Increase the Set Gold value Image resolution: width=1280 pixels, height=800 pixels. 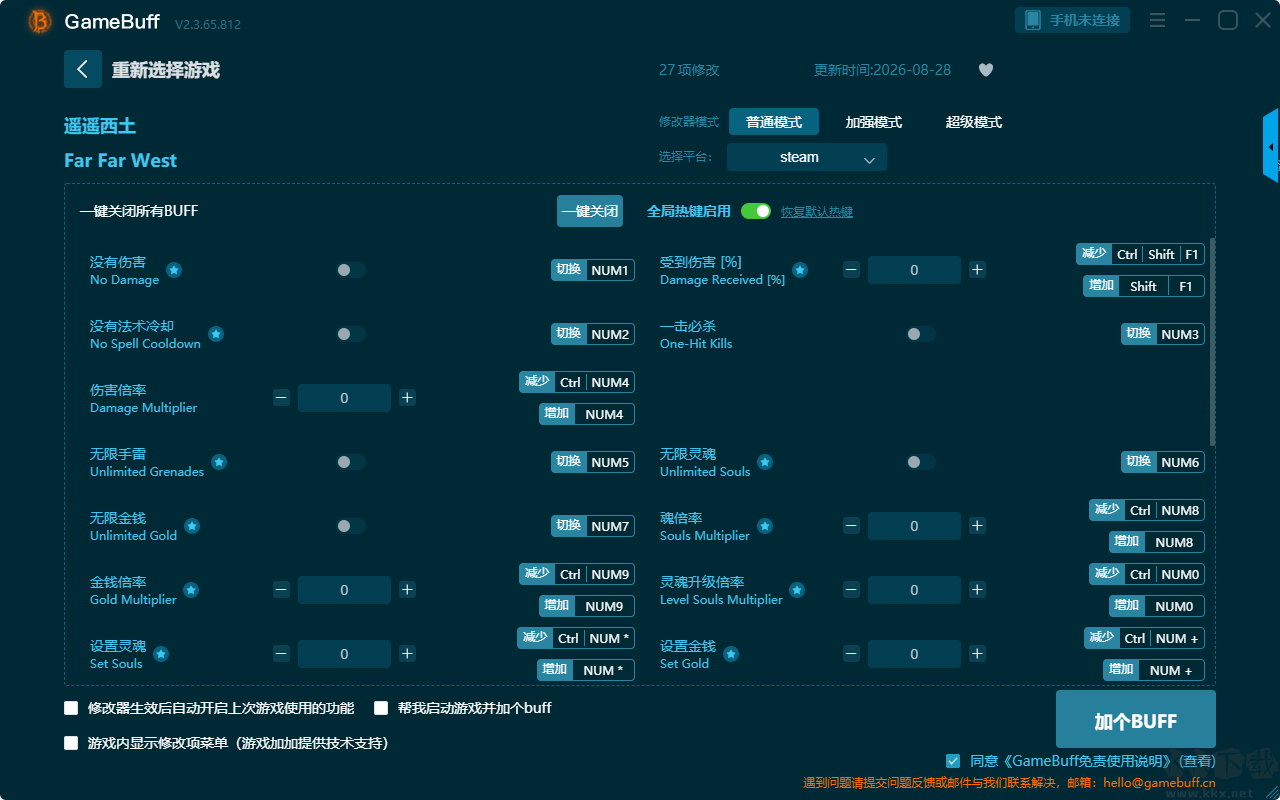[x=977, y=654]
